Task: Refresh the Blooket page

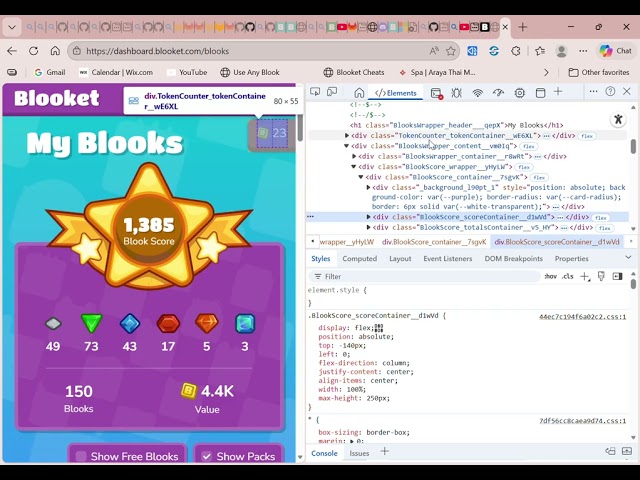Action: (33, 51)
